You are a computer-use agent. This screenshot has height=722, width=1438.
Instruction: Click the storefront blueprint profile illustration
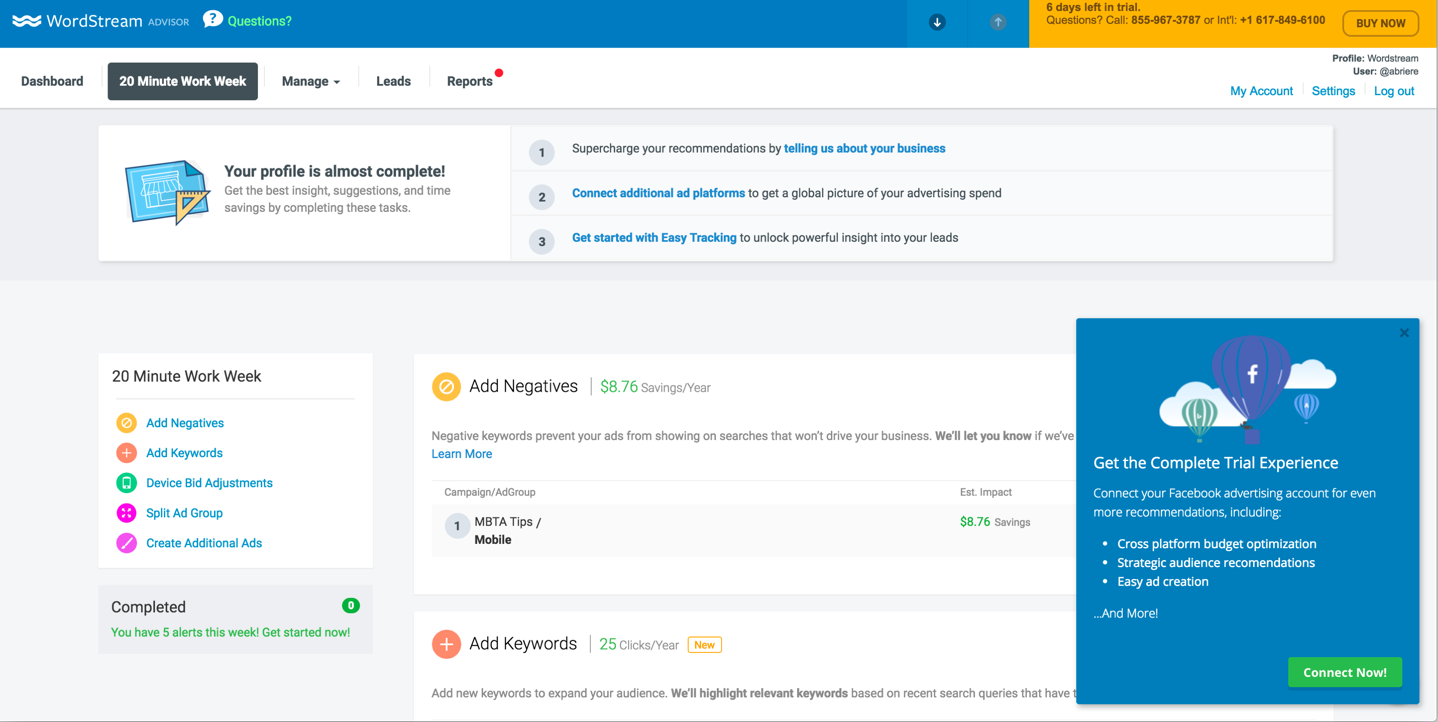click(x=167, y=192)
